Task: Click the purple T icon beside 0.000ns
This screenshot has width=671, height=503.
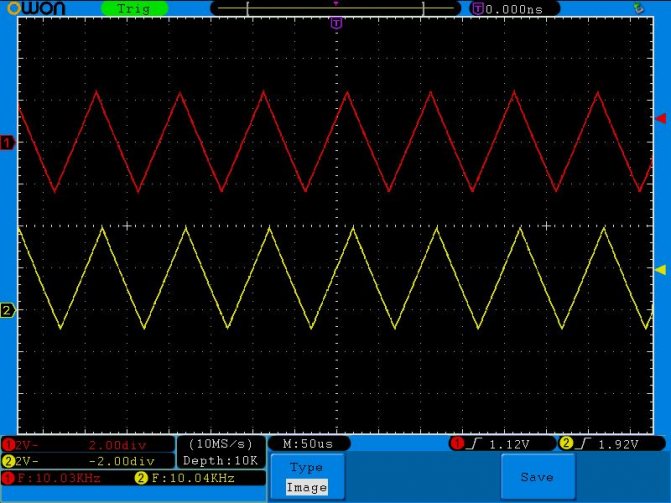Action: click(477, 9)
